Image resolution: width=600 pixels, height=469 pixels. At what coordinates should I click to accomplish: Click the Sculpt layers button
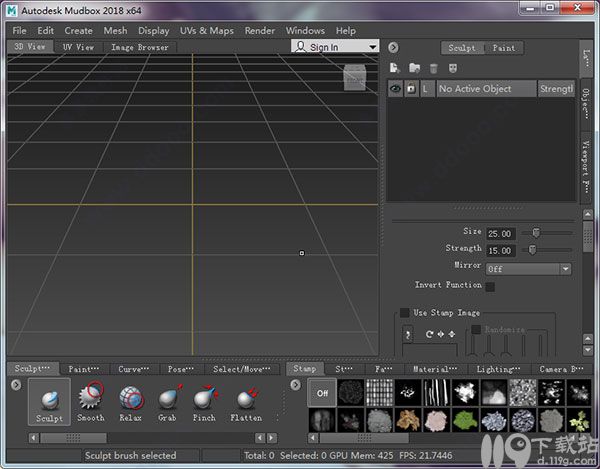click(462, 48)
